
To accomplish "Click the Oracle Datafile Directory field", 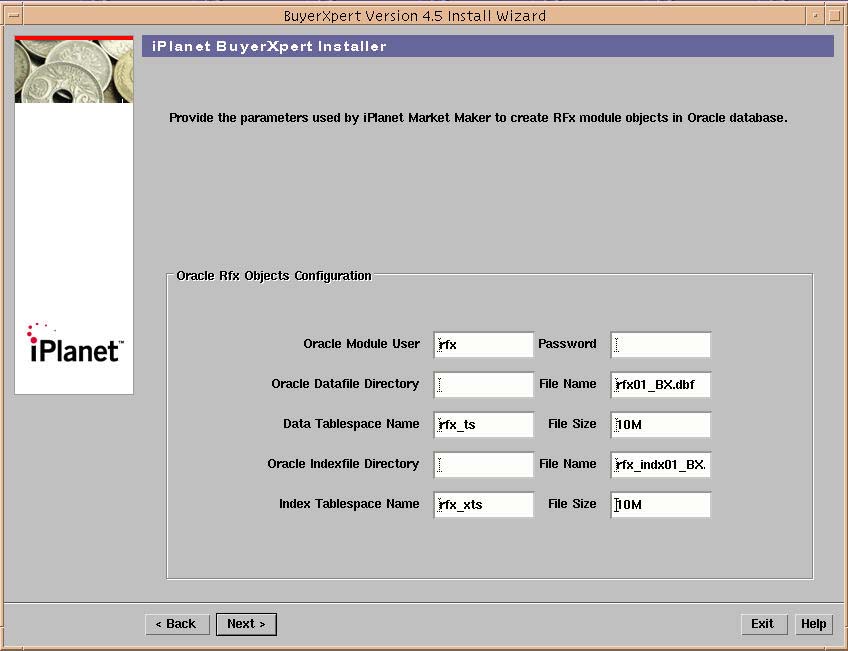I will pyautogui.click(x=483, y=384).
